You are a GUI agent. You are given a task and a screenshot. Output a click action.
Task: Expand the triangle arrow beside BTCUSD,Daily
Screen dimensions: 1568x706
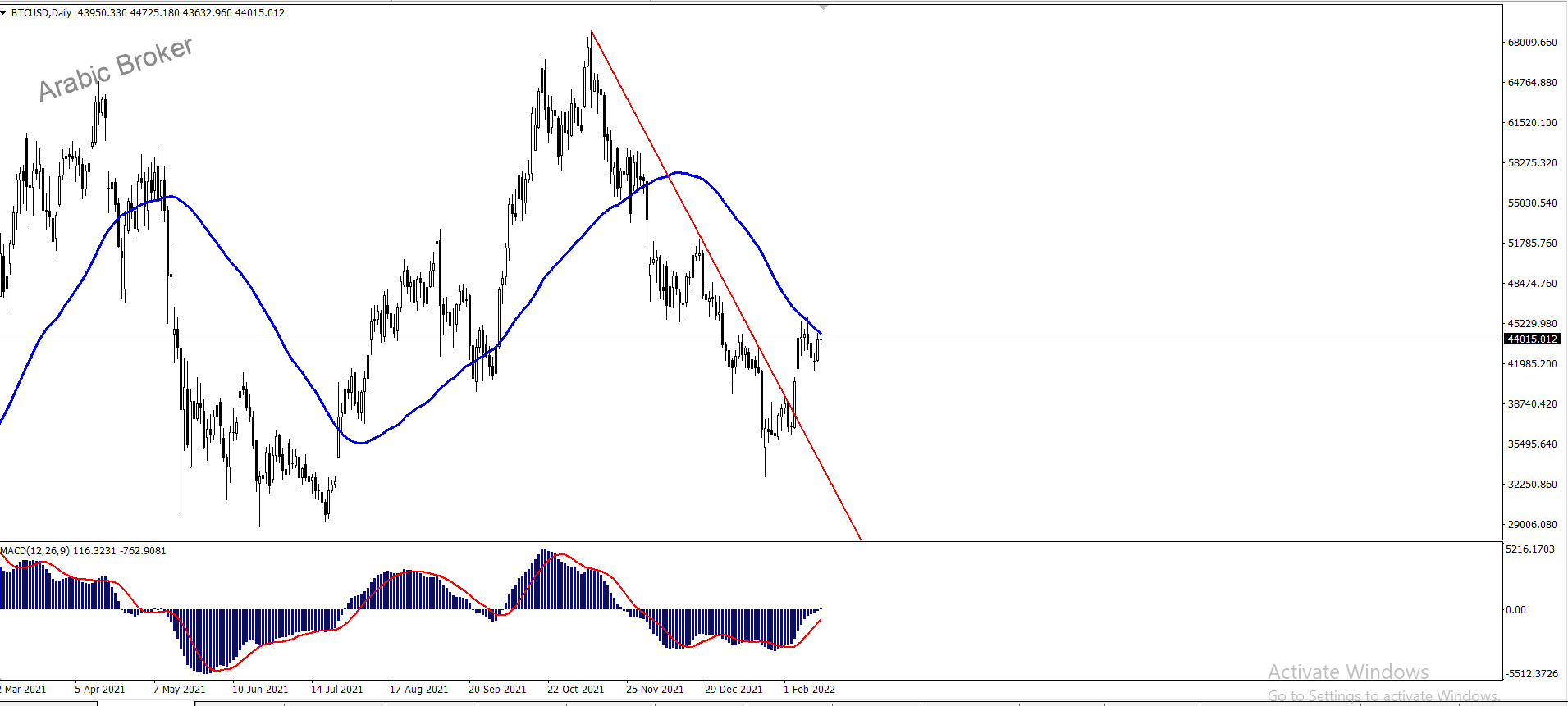[3, 13]
